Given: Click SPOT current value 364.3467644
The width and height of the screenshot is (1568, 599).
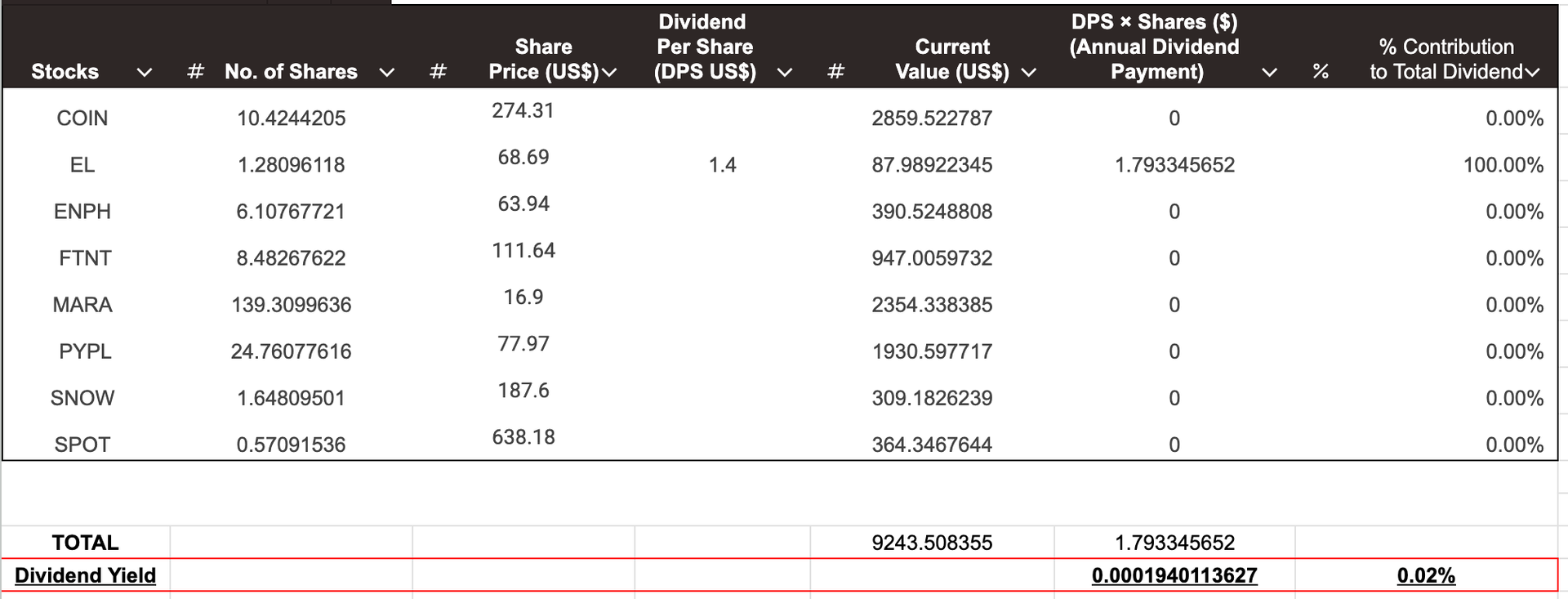Looking at the screenshot, I should click(932, 445).
